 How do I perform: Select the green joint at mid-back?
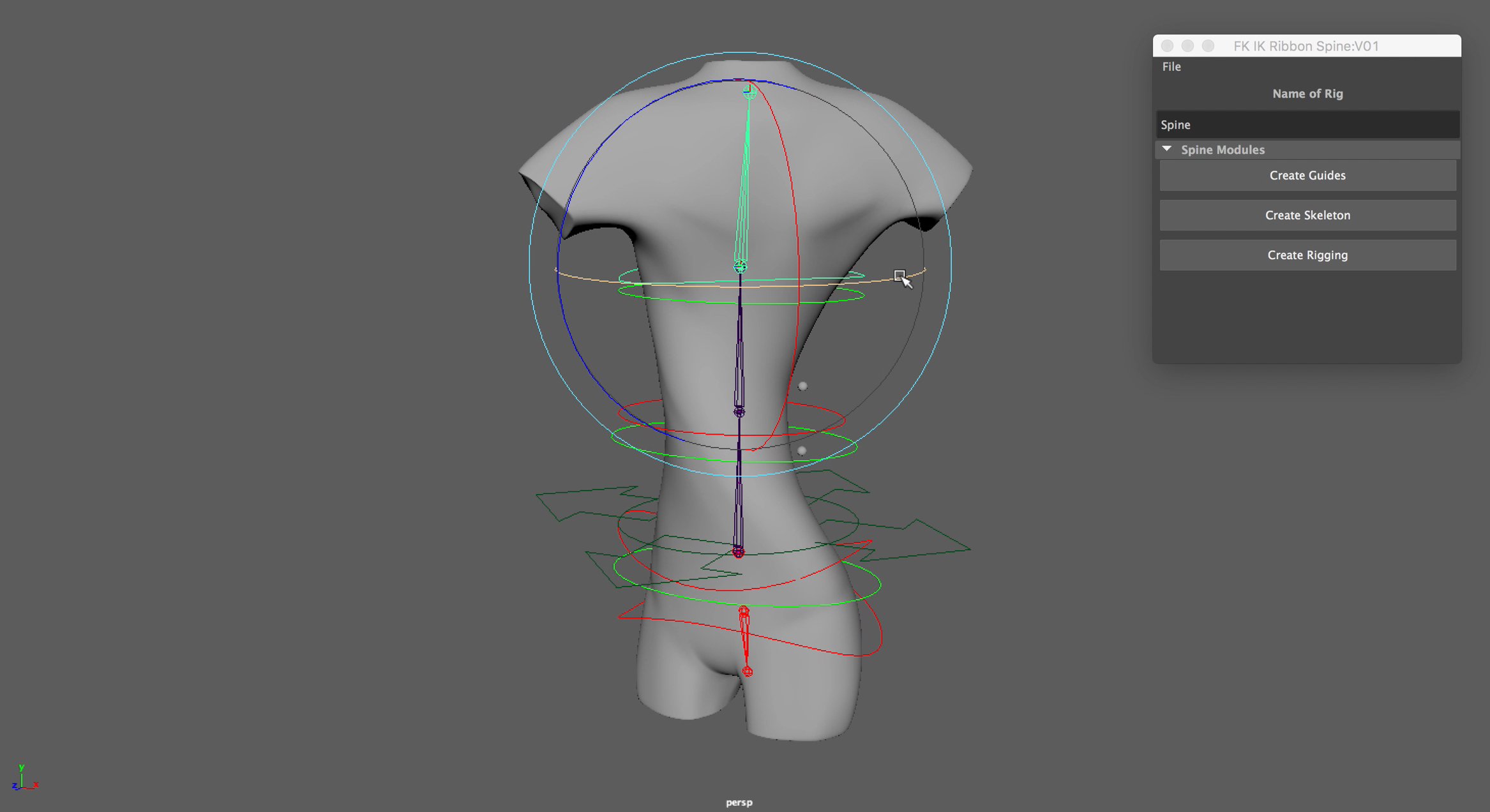point(740,266)
